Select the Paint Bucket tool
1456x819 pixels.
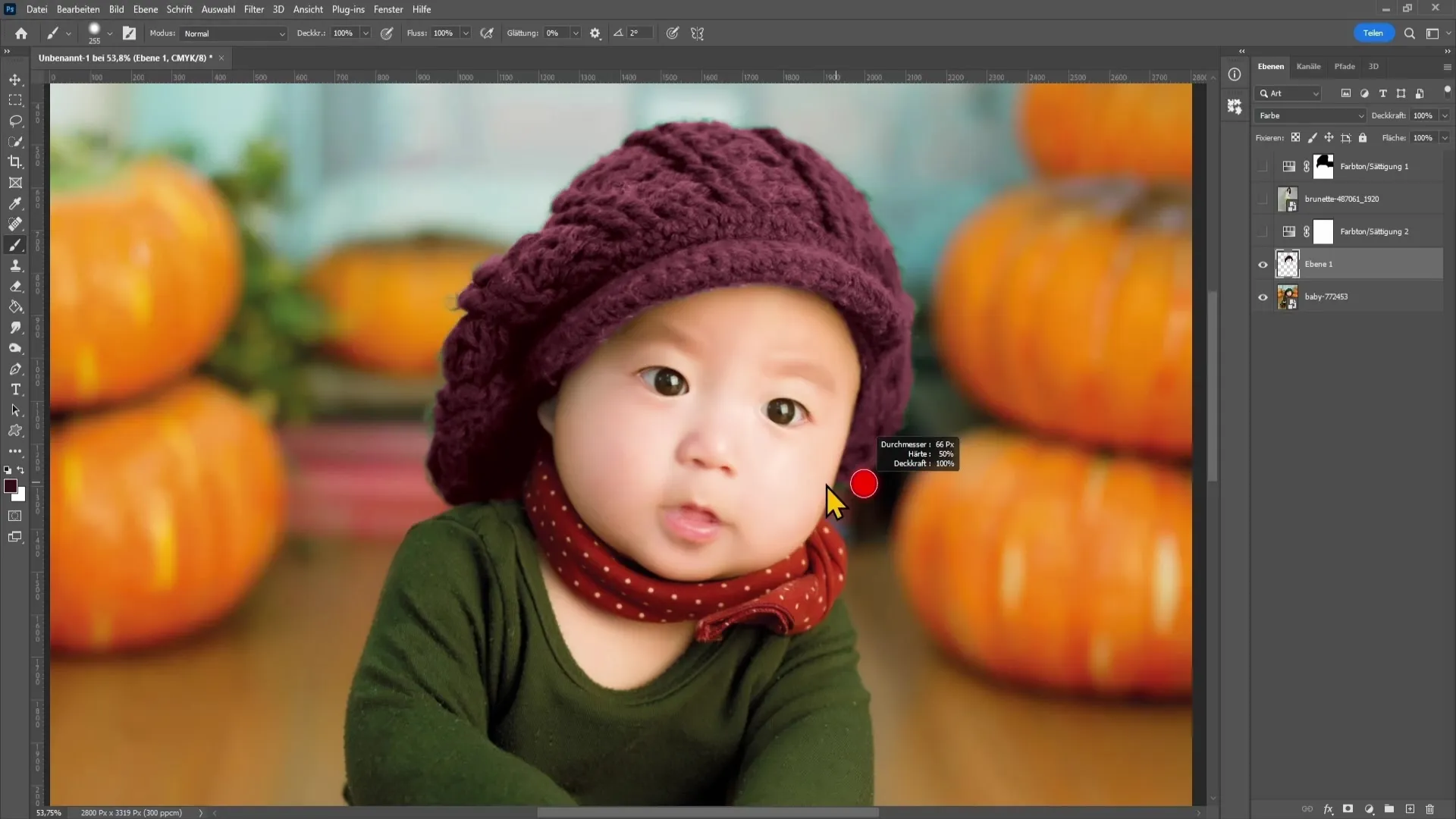(x=15, y=307)
